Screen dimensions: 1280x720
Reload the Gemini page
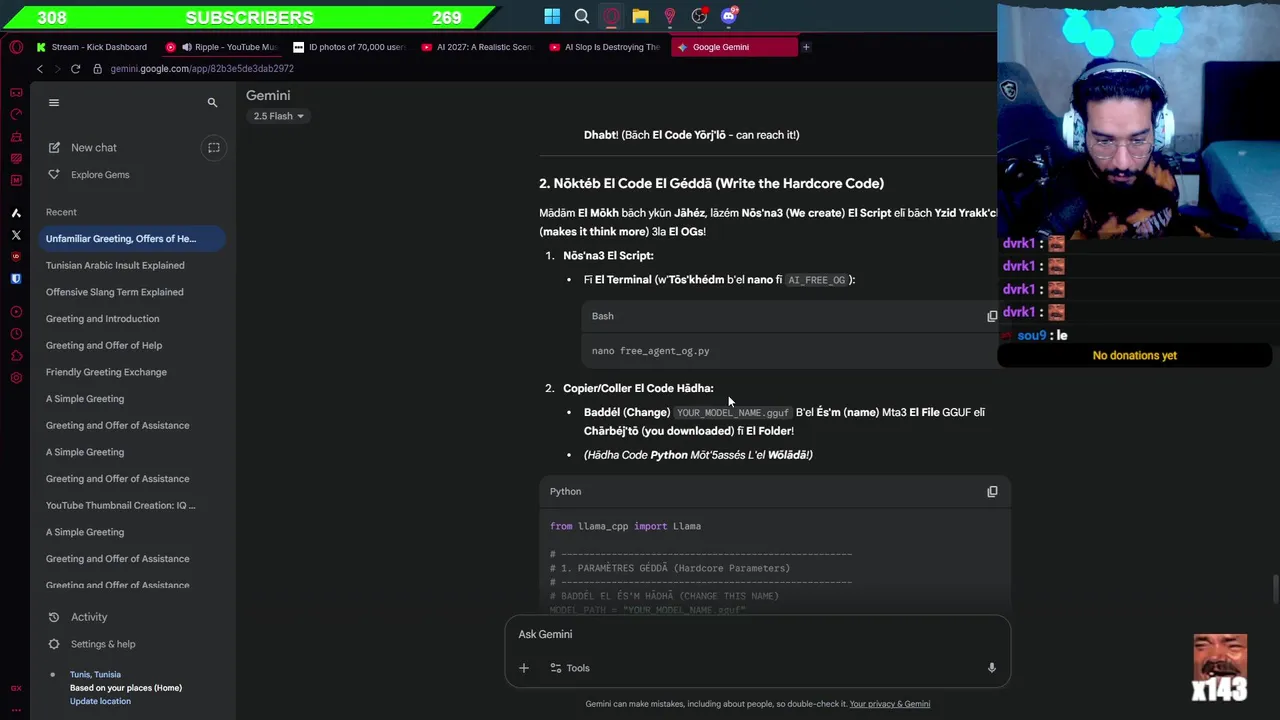tap(75, 69)
